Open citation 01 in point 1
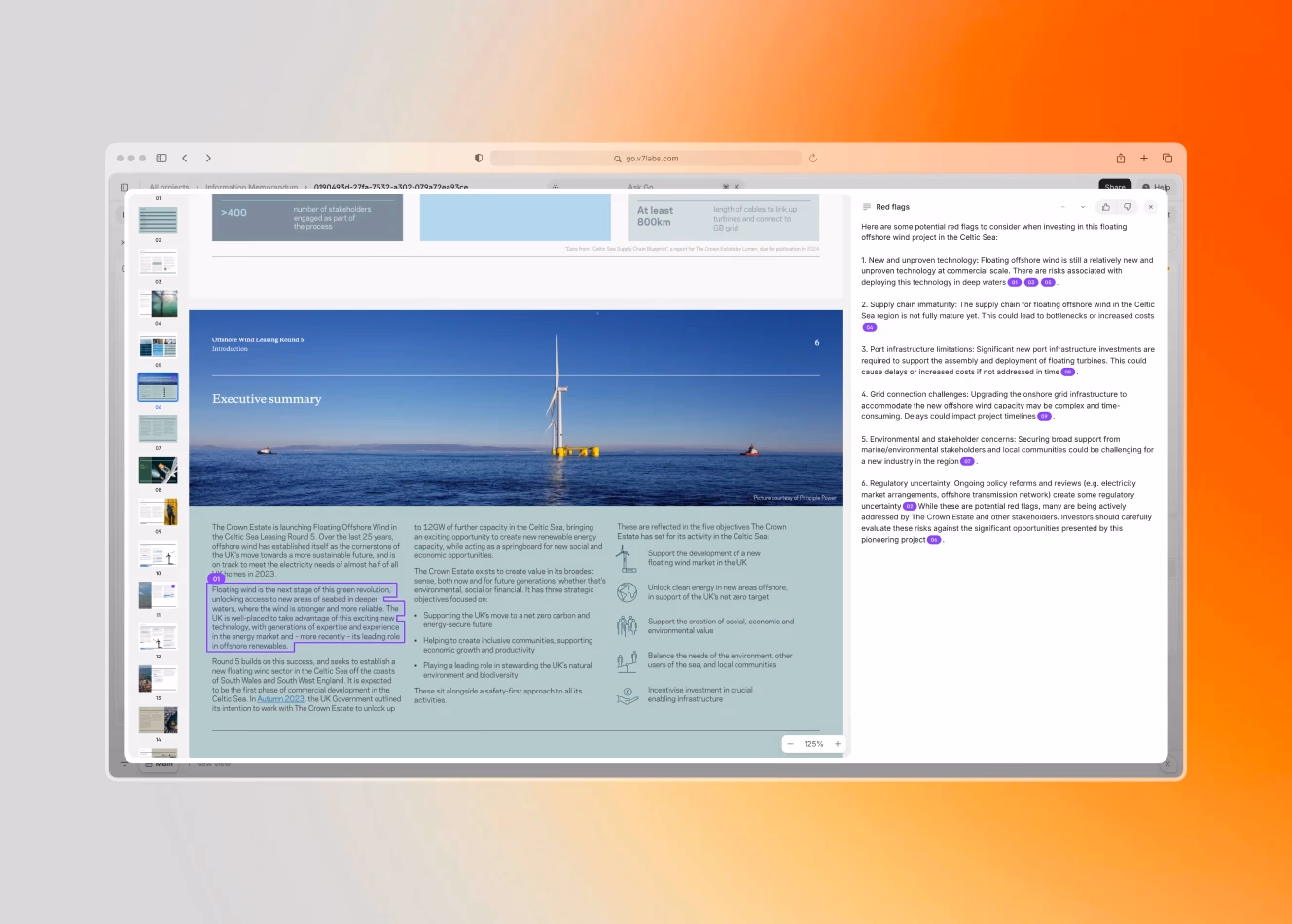 pos(1015,283)
